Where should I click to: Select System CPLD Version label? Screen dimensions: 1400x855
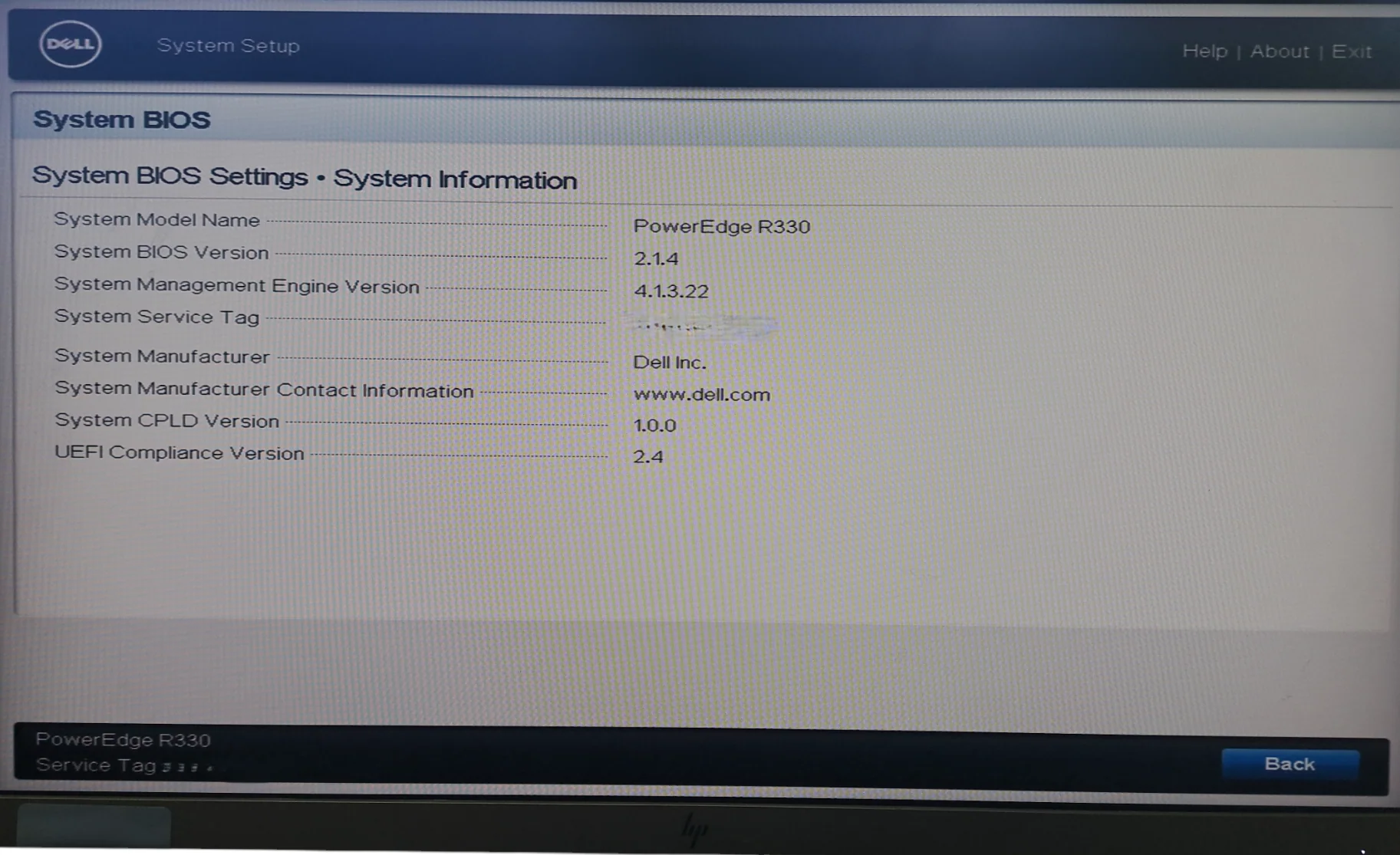click(x=166, y=421)
